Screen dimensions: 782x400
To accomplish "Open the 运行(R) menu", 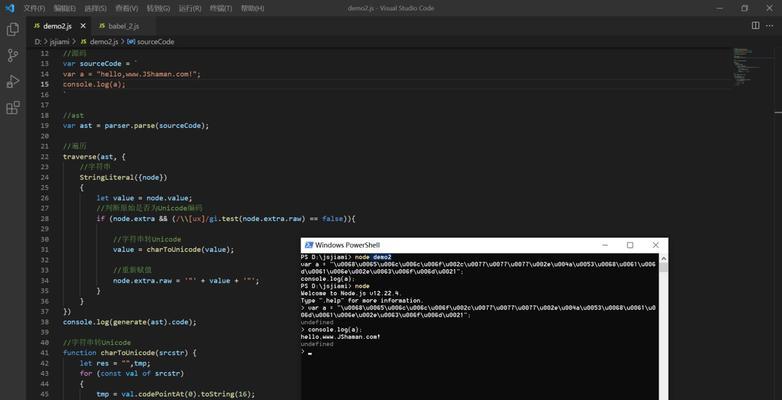I will tap(190, 8).
